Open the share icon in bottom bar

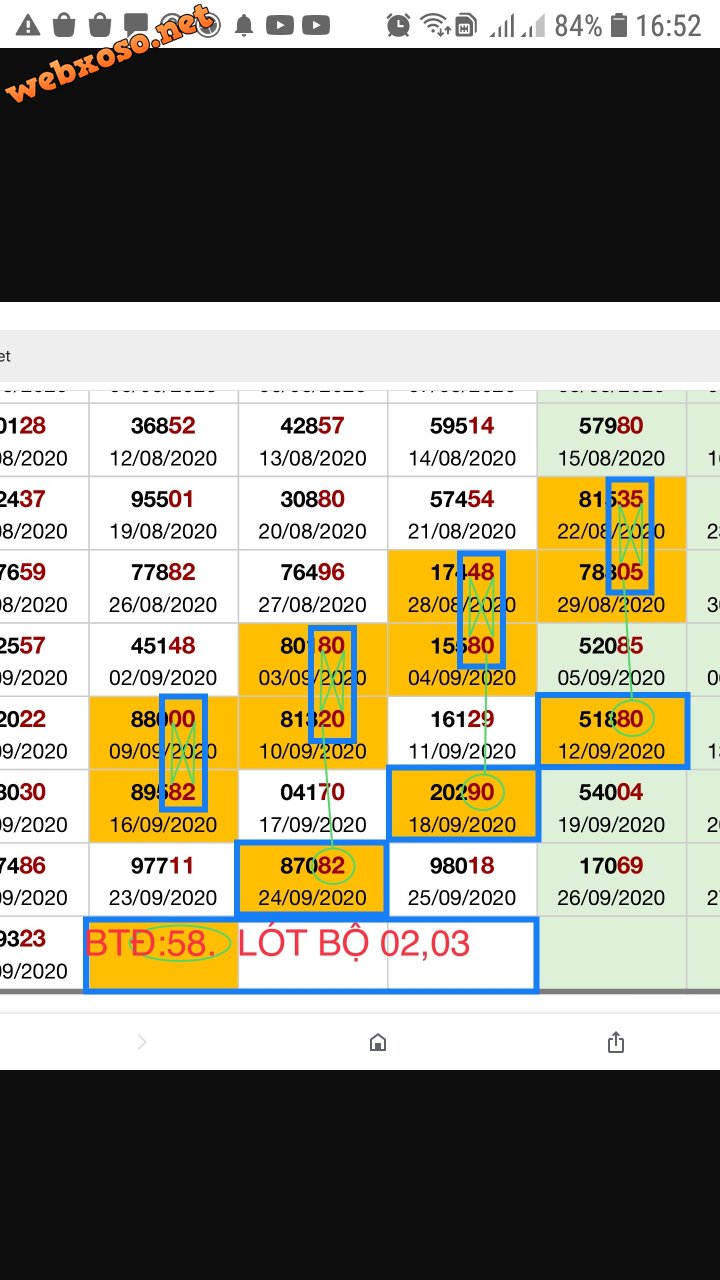click(x=616, y=1042)
